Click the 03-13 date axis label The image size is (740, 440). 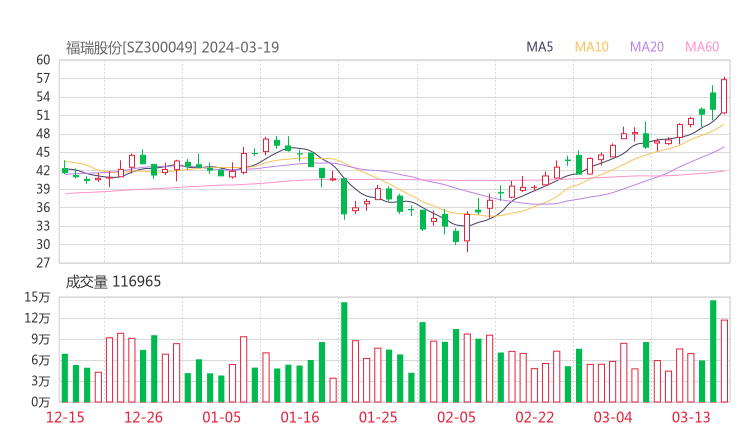click(x=691, y=417)
